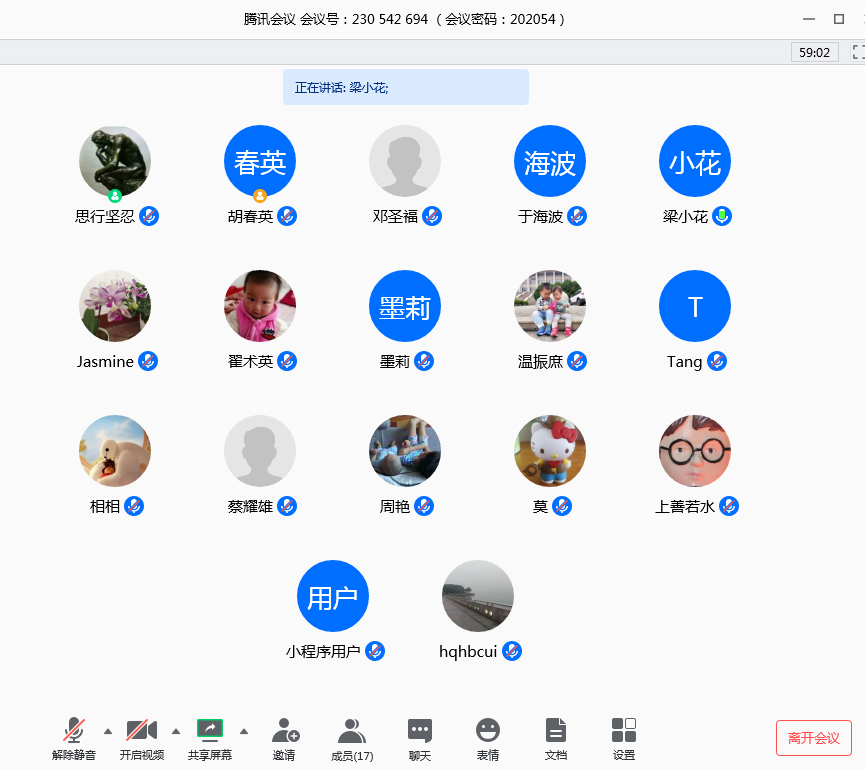Turn on camera with 开启视频 button

(142, 731)
